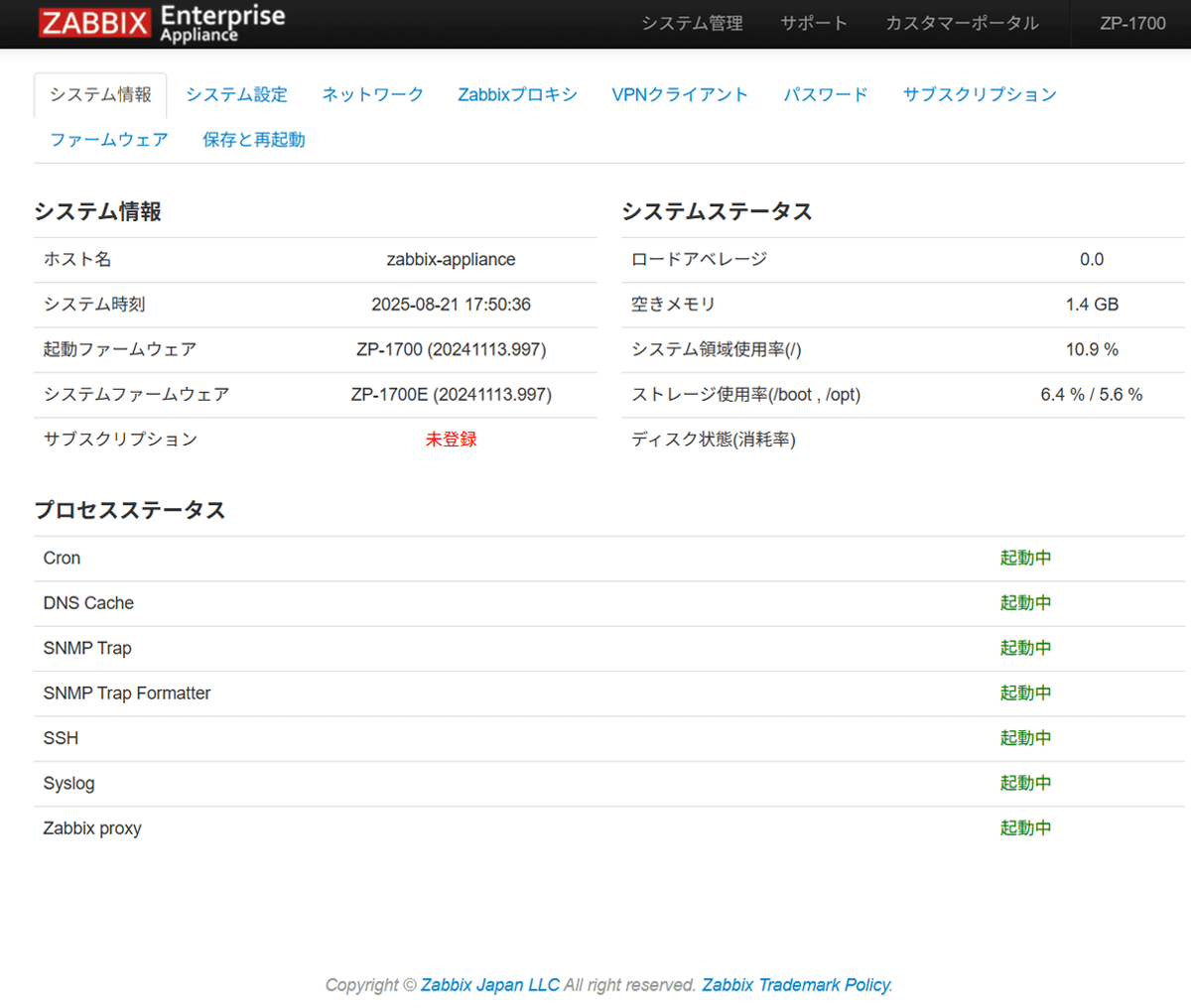Open the ネットワーク tab
Viewport: 1191px width, 1008px height.
pyautogui.click(x=372, y=94)
